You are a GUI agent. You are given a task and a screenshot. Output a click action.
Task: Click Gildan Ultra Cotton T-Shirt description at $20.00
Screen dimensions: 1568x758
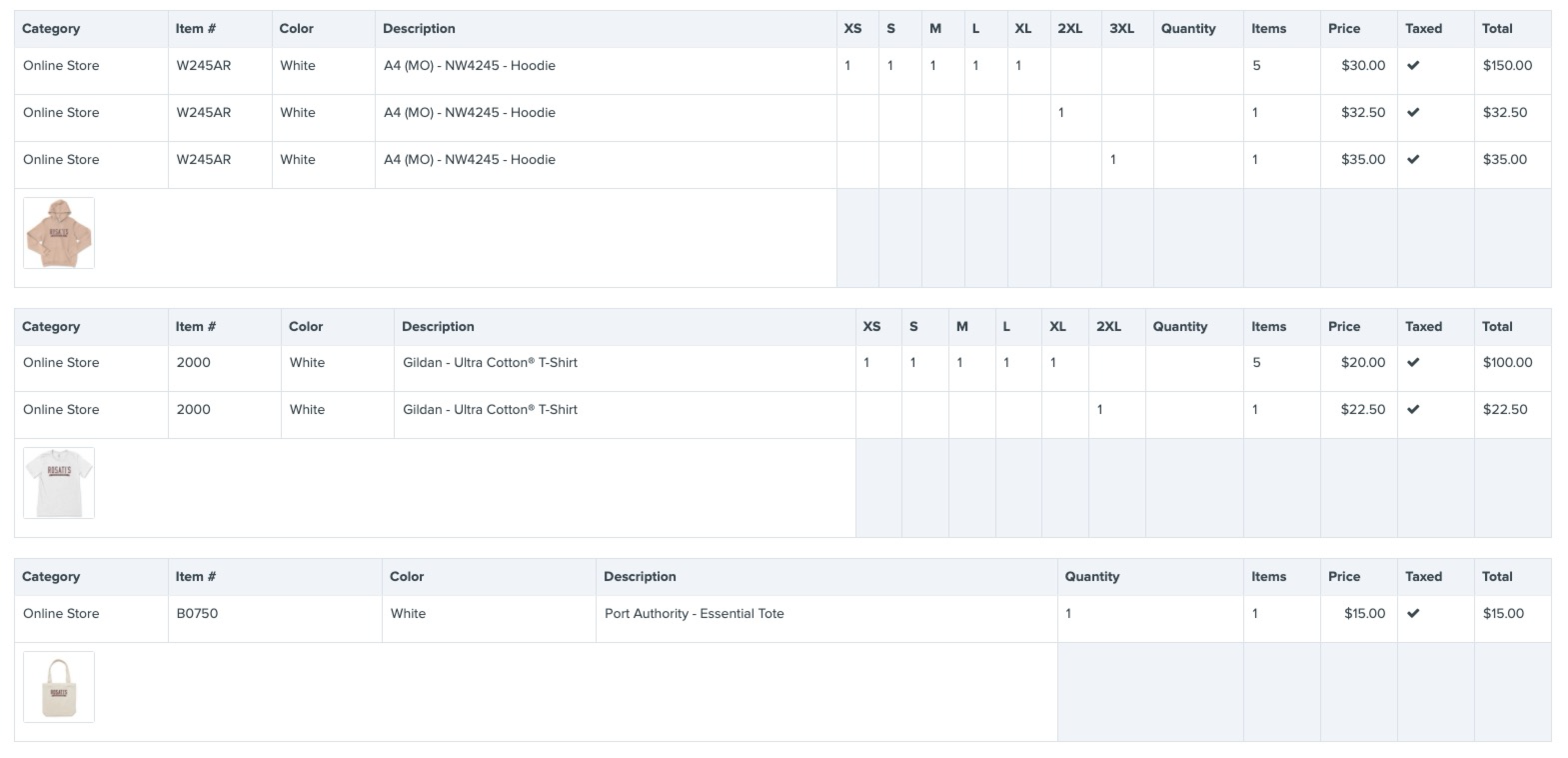pos(490,363)
